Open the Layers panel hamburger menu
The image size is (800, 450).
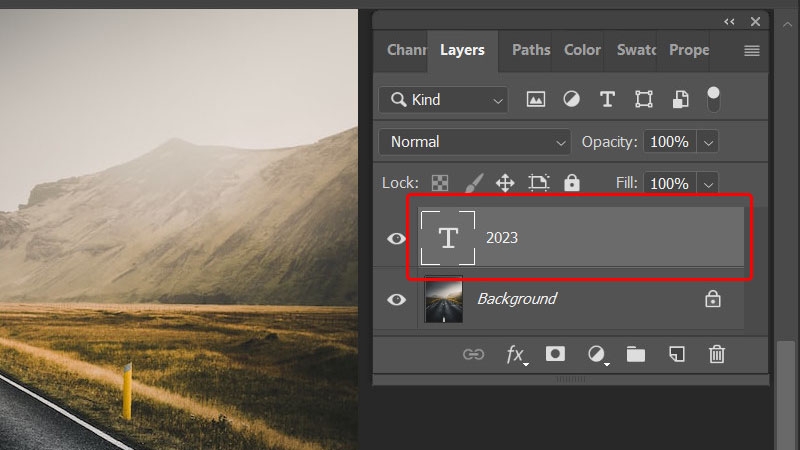[x=752, y=51]
